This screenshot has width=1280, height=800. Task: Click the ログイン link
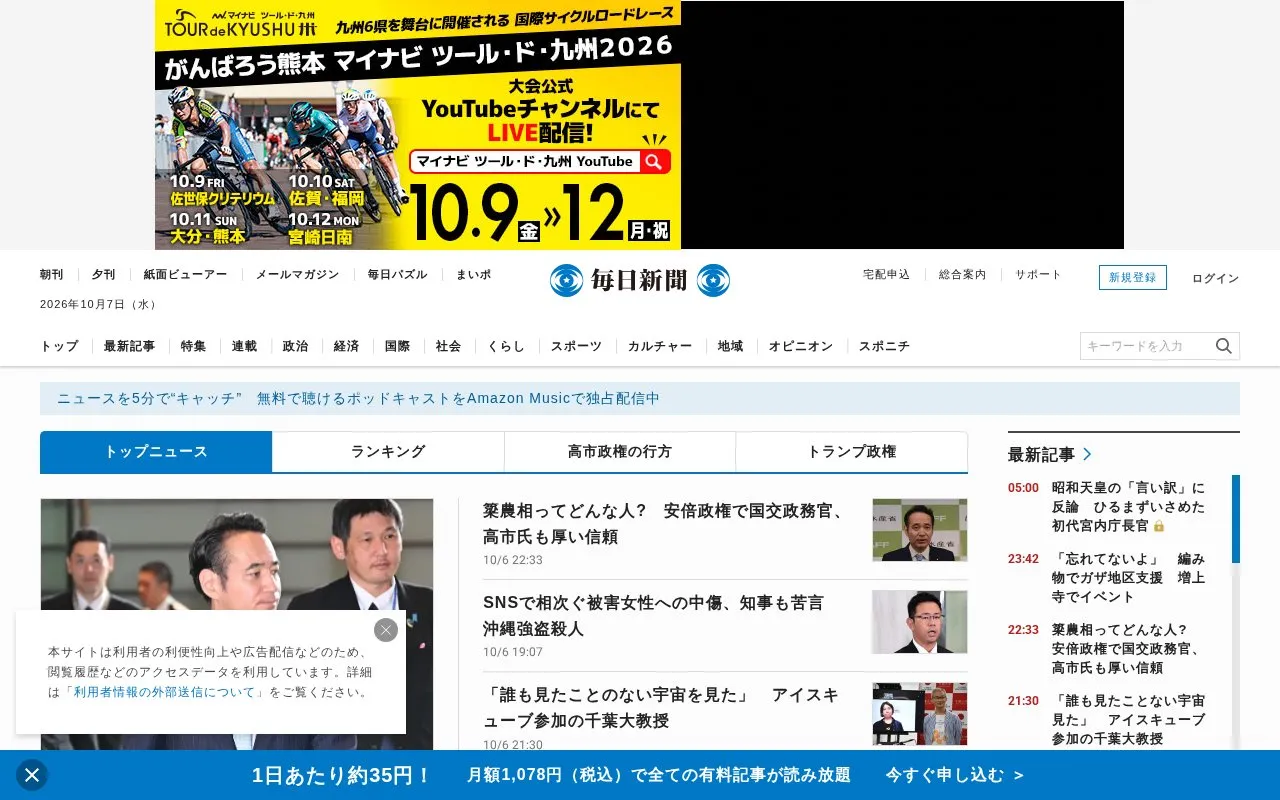[1215, 279]
